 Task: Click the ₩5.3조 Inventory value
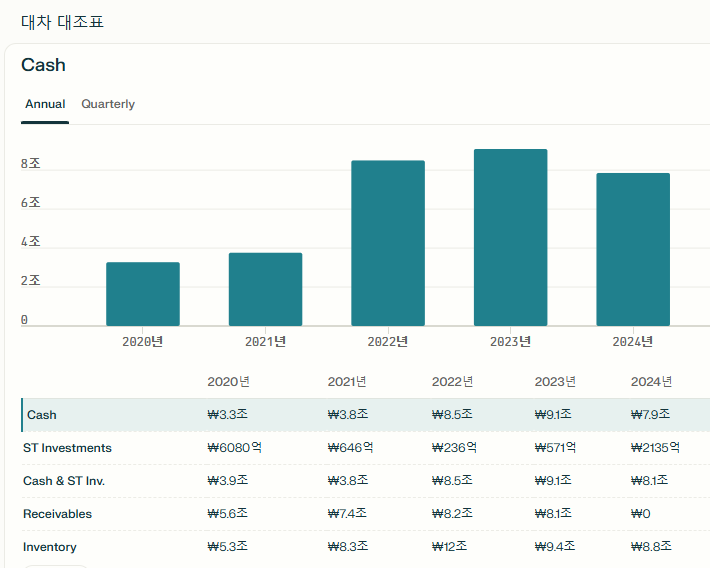point(228,547)
